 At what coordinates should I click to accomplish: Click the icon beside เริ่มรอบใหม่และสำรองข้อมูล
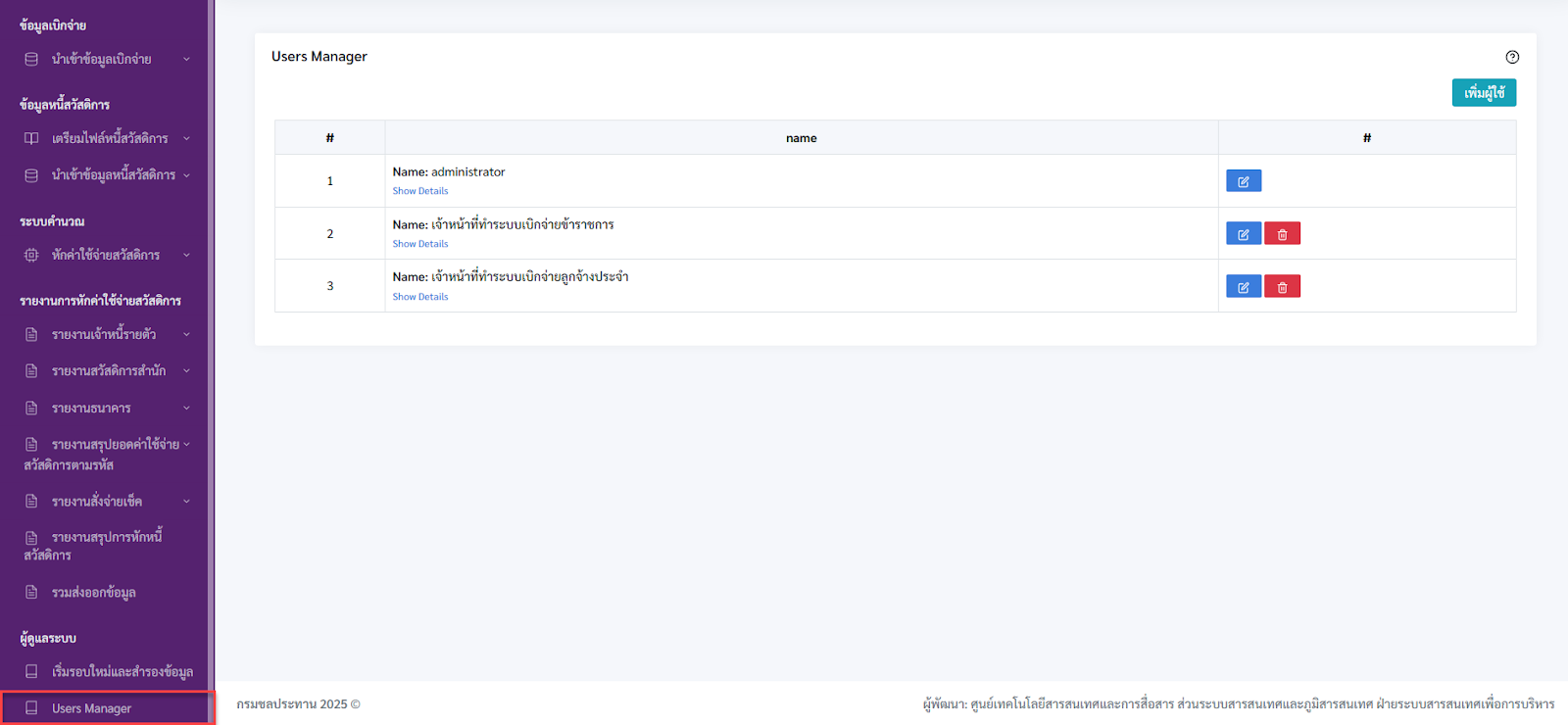click(x=31, y=671)
